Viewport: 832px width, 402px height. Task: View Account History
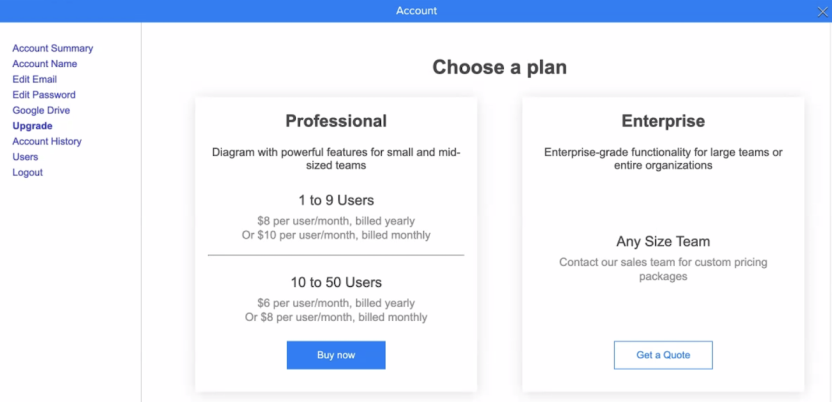tap(47, 142)
